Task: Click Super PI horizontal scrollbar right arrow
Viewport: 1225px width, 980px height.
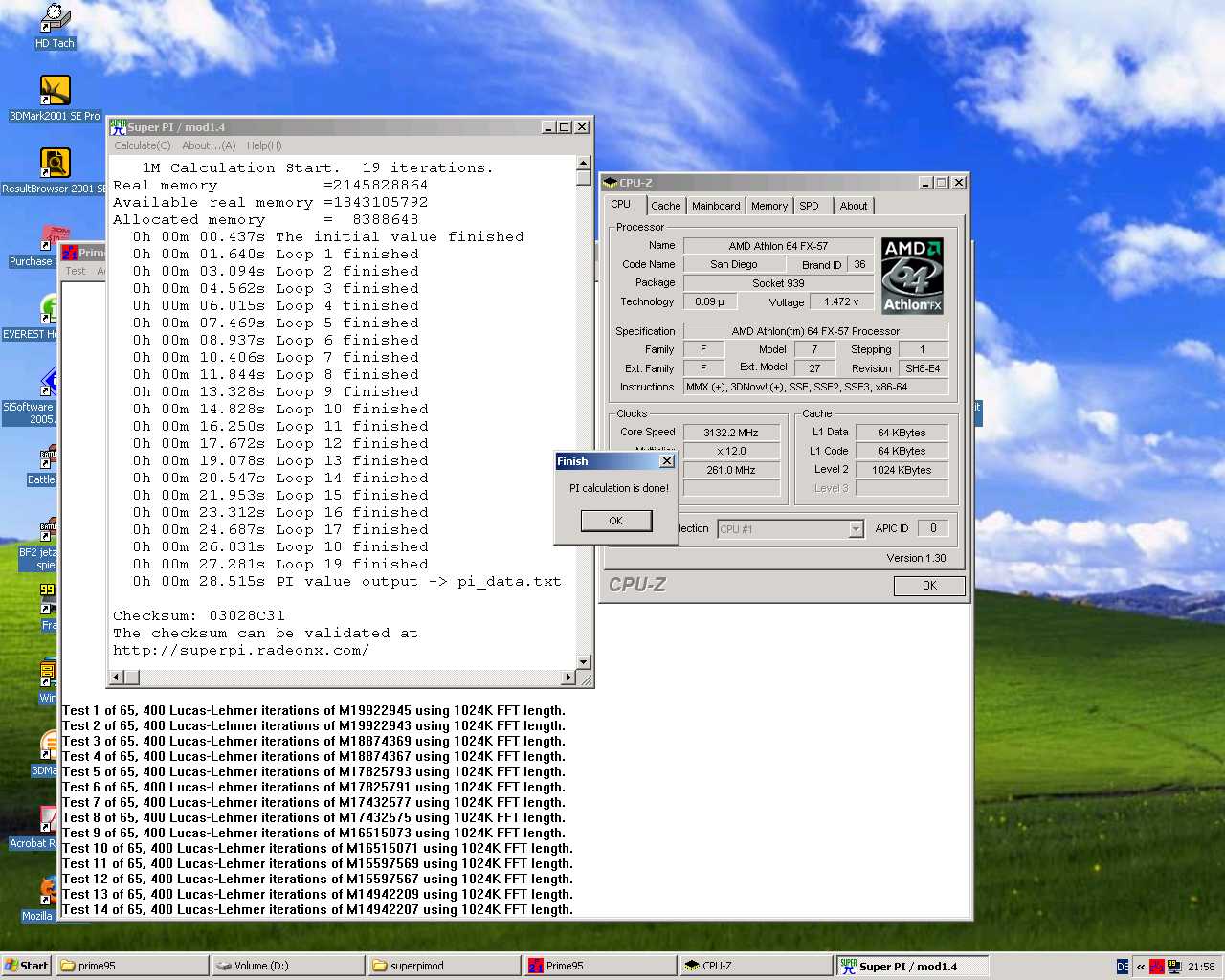Action: tap(568, 678)
